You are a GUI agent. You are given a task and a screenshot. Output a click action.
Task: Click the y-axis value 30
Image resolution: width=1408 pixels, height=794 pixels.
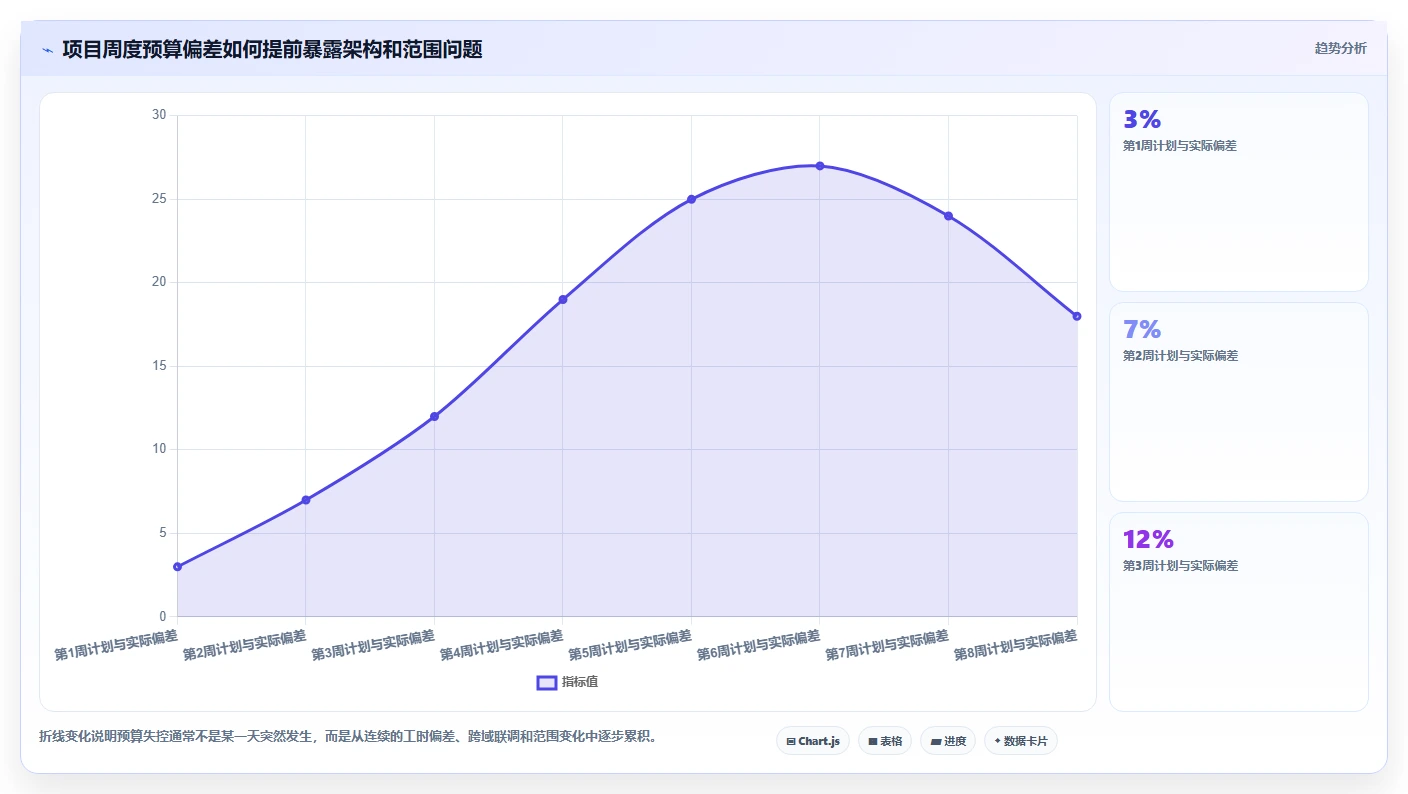point(159,115)
